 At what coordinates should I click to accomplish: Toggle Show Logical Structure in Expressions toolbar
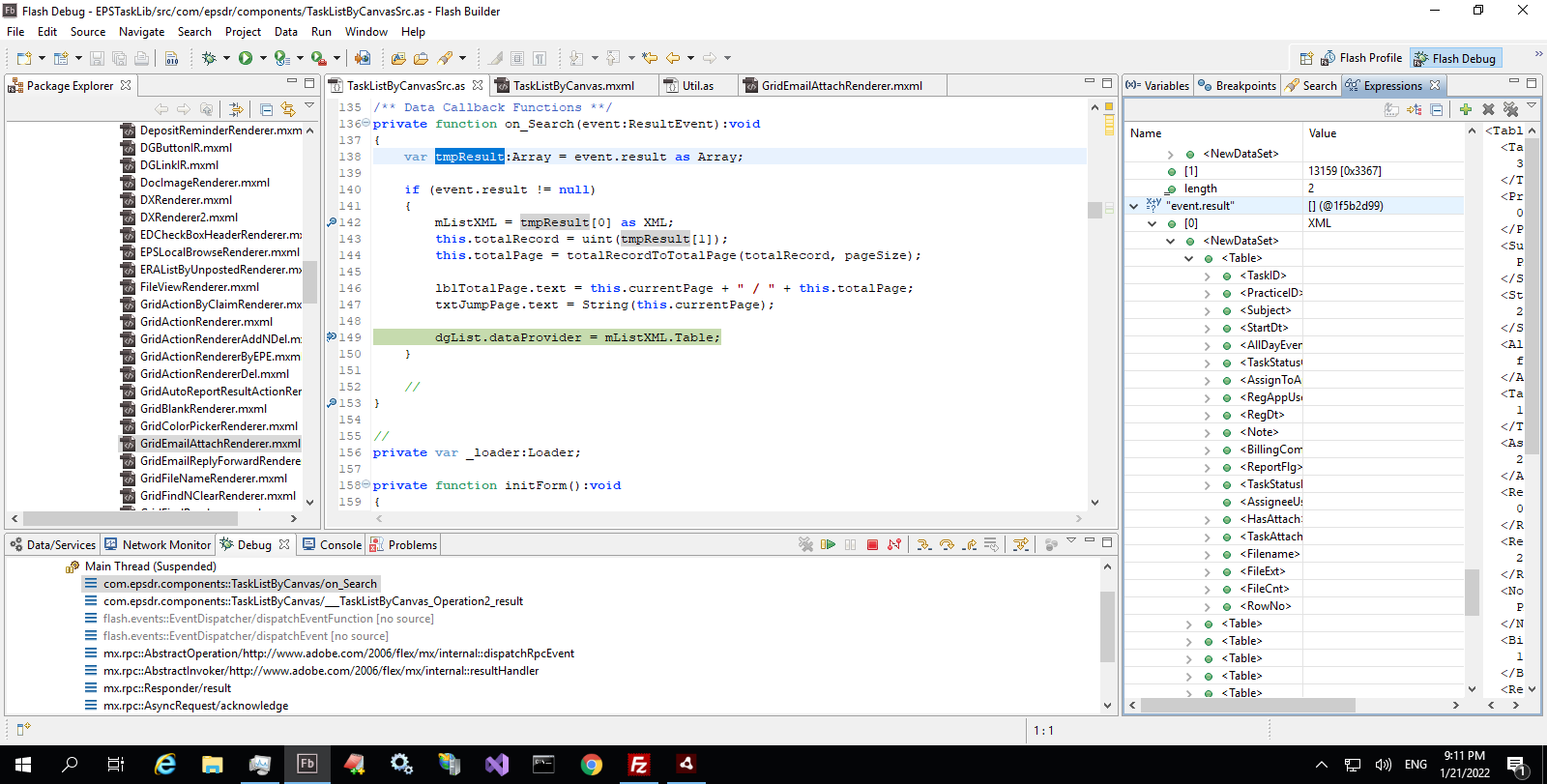point(1415,109)
